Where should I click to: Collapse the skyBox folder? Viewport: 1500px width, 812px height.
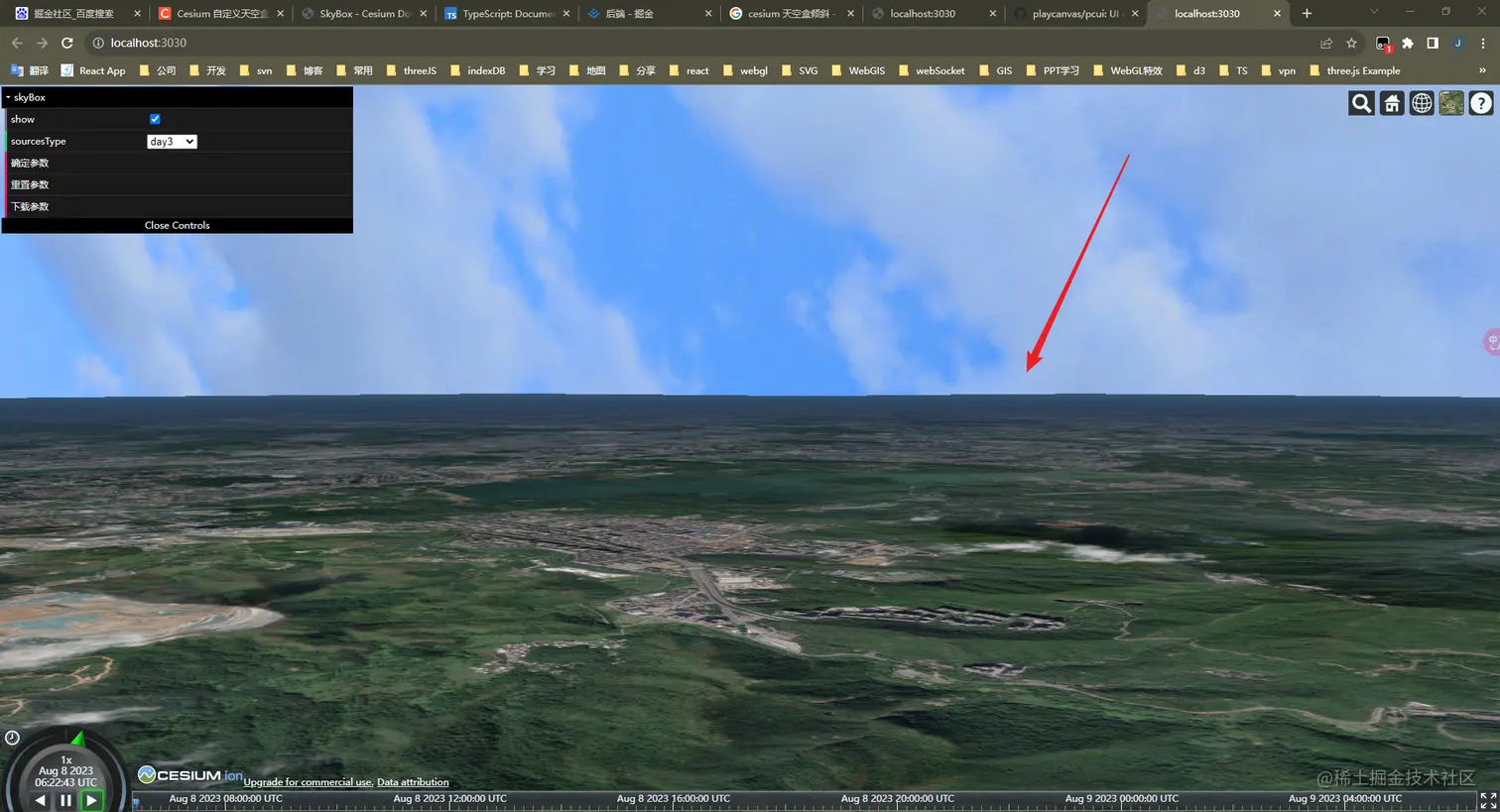(x=178, y=97)
